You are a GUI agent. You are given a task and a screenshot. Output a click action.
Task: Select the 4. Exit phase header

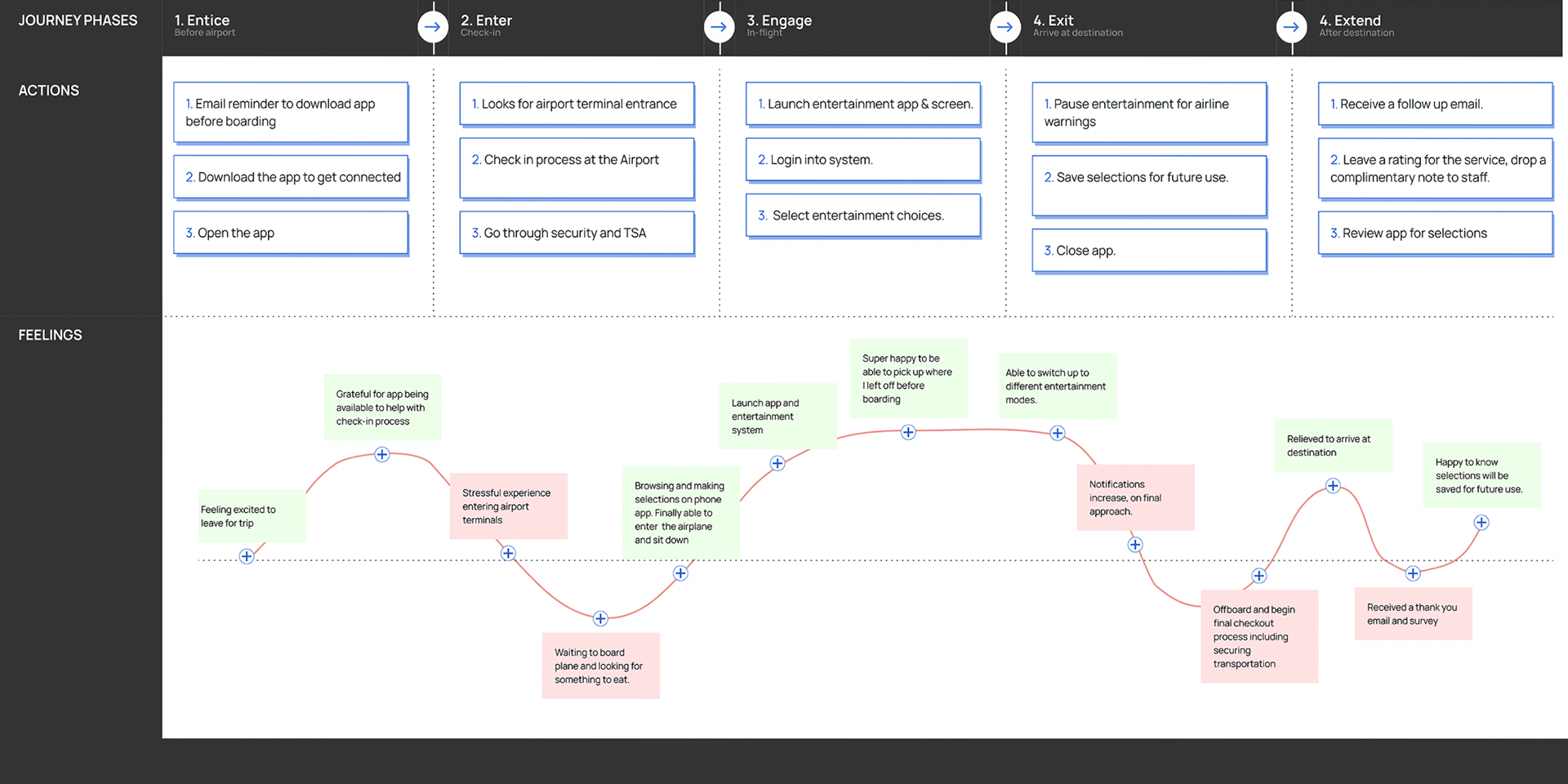point(1053,20)
